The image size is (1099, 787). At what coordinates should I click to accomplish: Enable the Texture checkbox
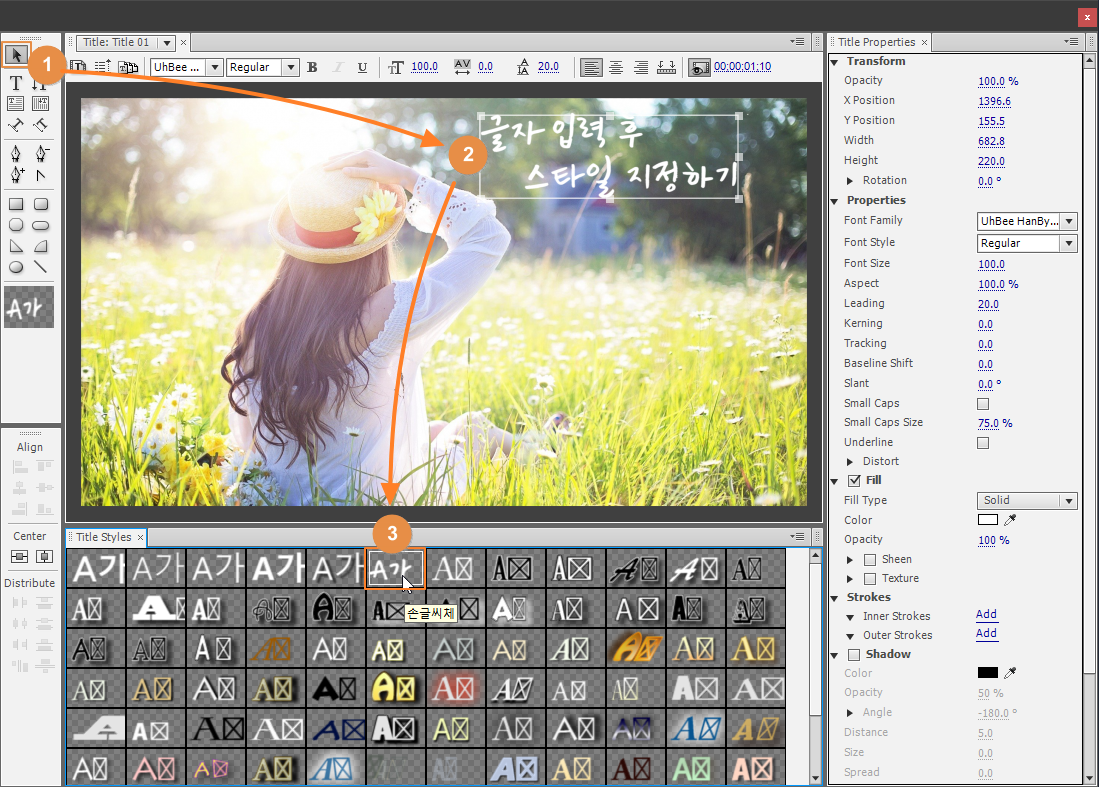coord(870,579)
